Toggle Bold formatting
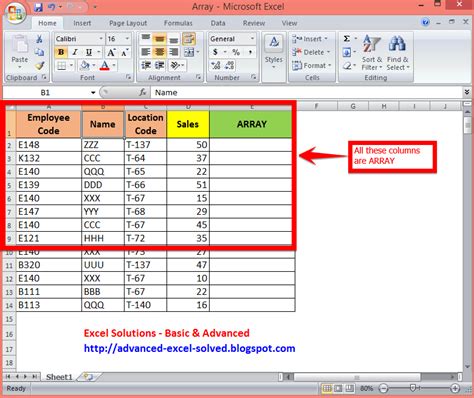 [61, 52]
